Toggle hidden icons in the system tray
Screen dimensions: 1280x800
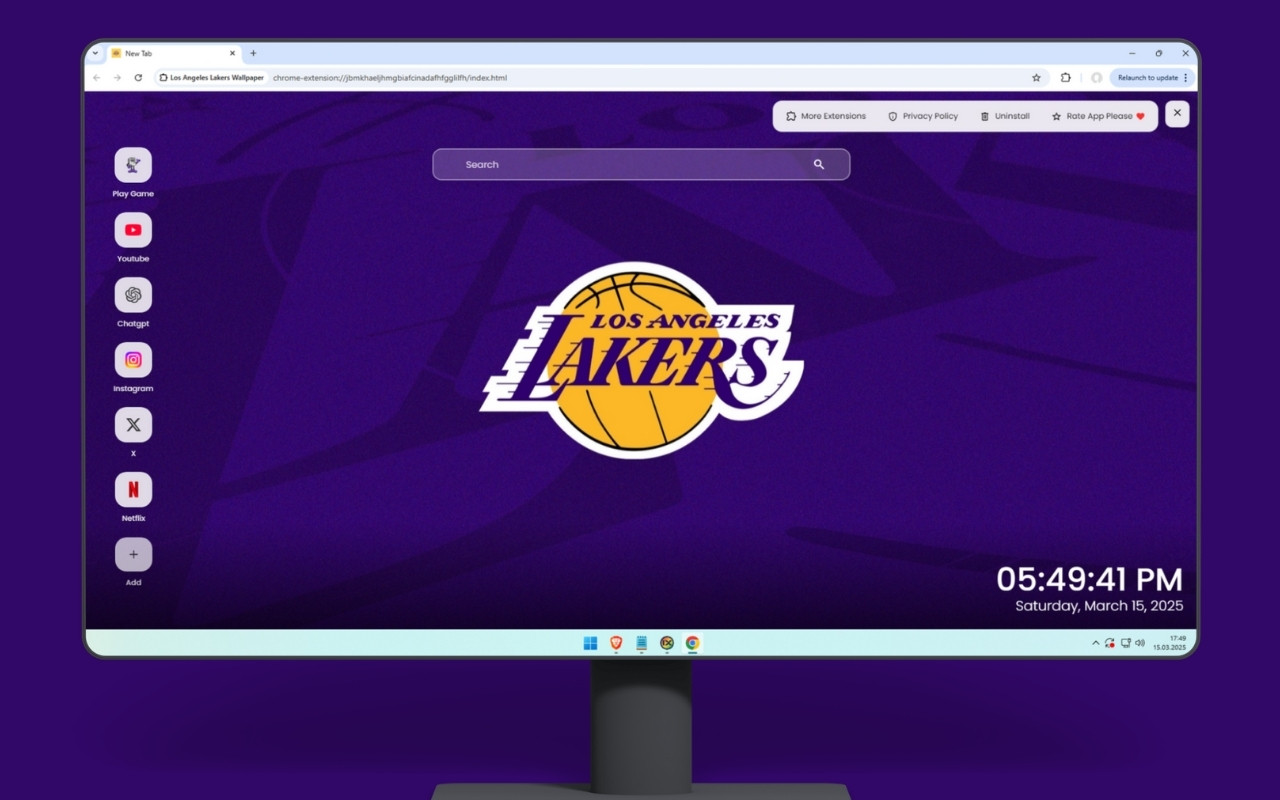point(1095,643)
